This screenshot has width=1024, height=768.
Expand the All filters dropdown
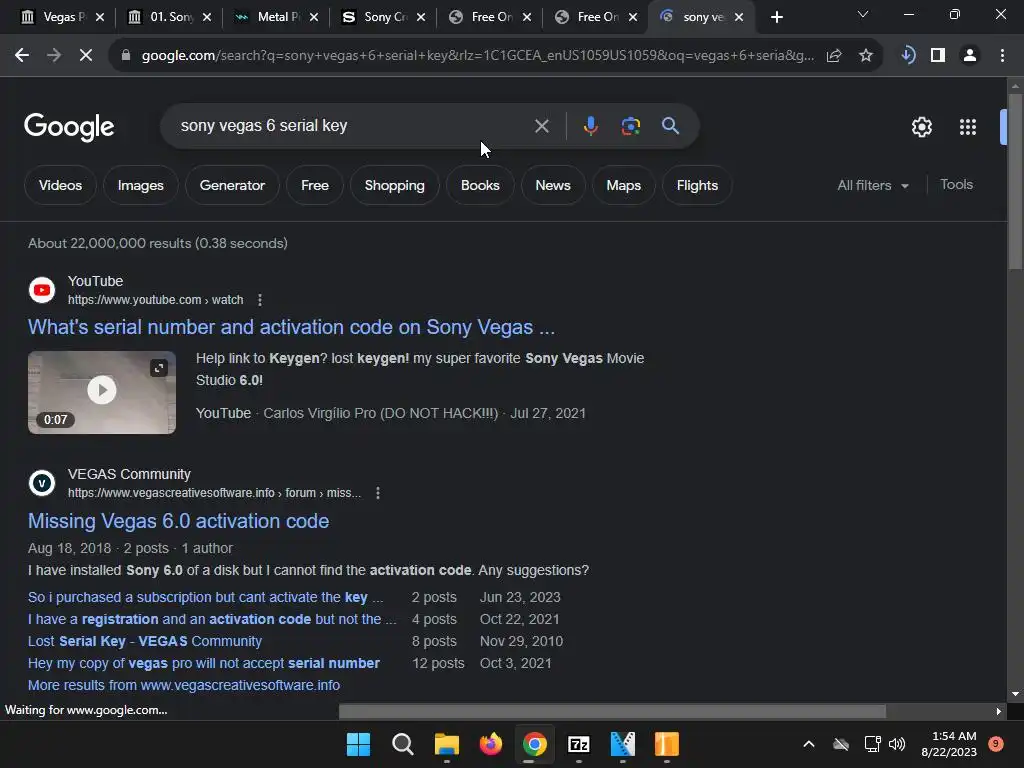[872, 185]
